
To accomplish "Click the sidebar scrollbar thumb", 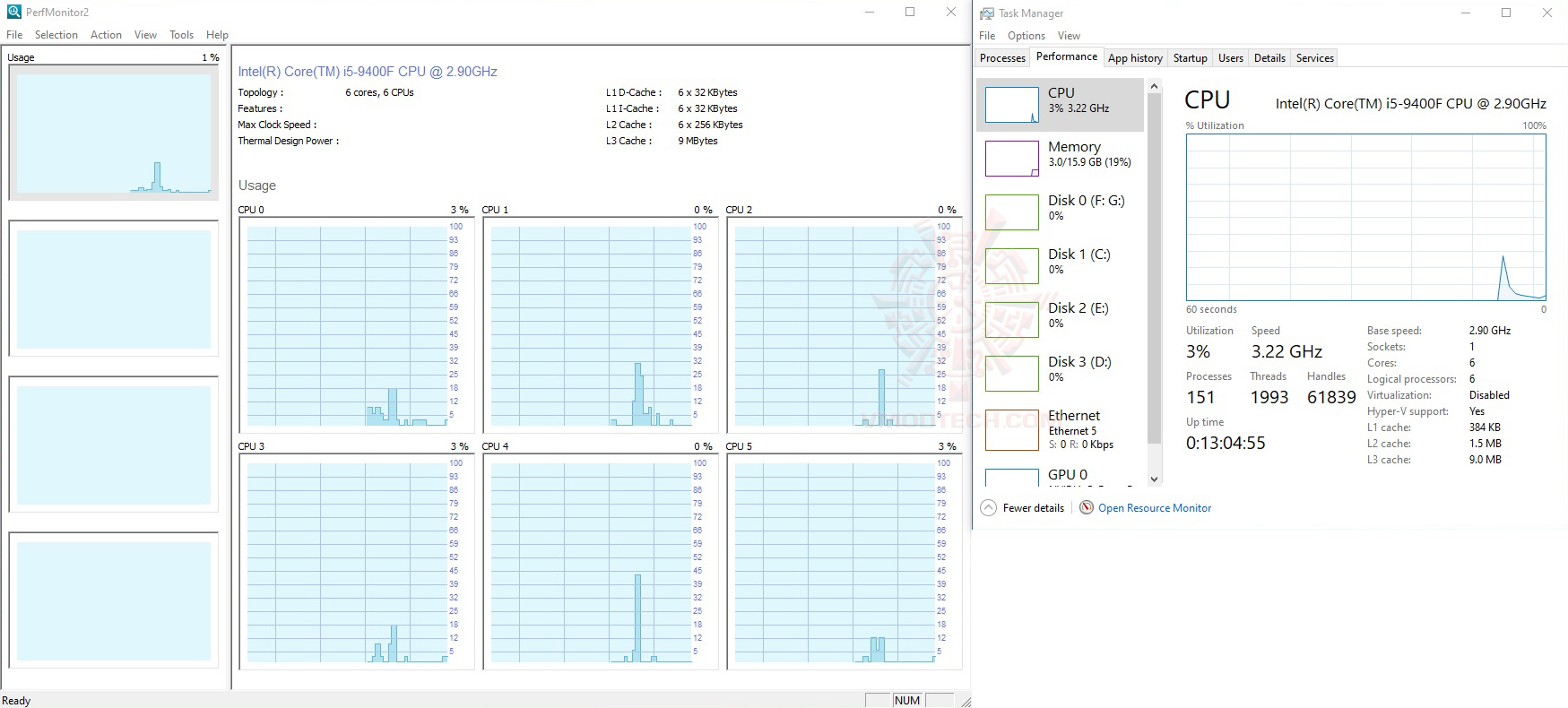I will tap(1154, 268).
